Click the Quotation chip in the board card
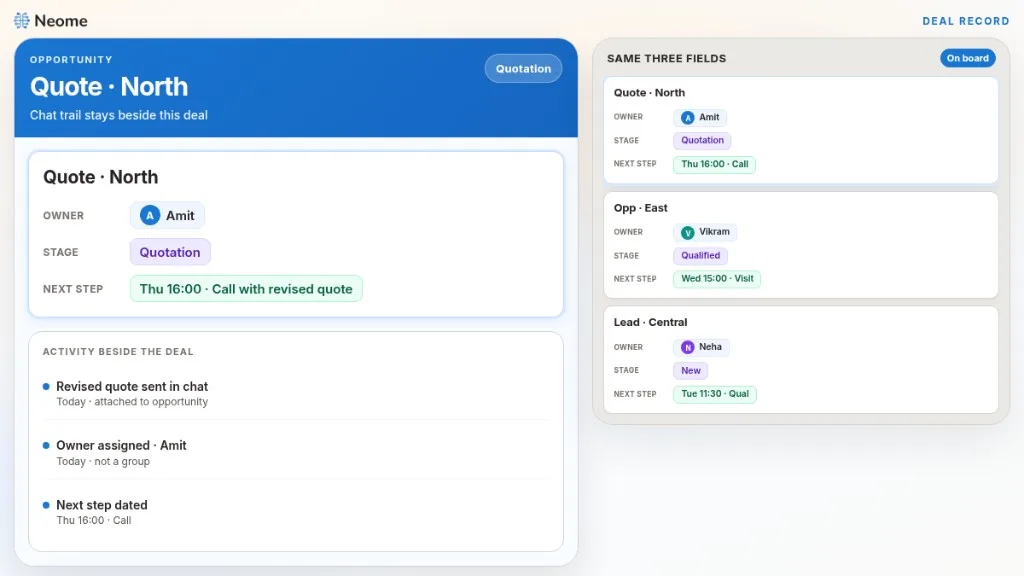The image size is (1024, 576). pyautogui.click(x=702, y=140)
